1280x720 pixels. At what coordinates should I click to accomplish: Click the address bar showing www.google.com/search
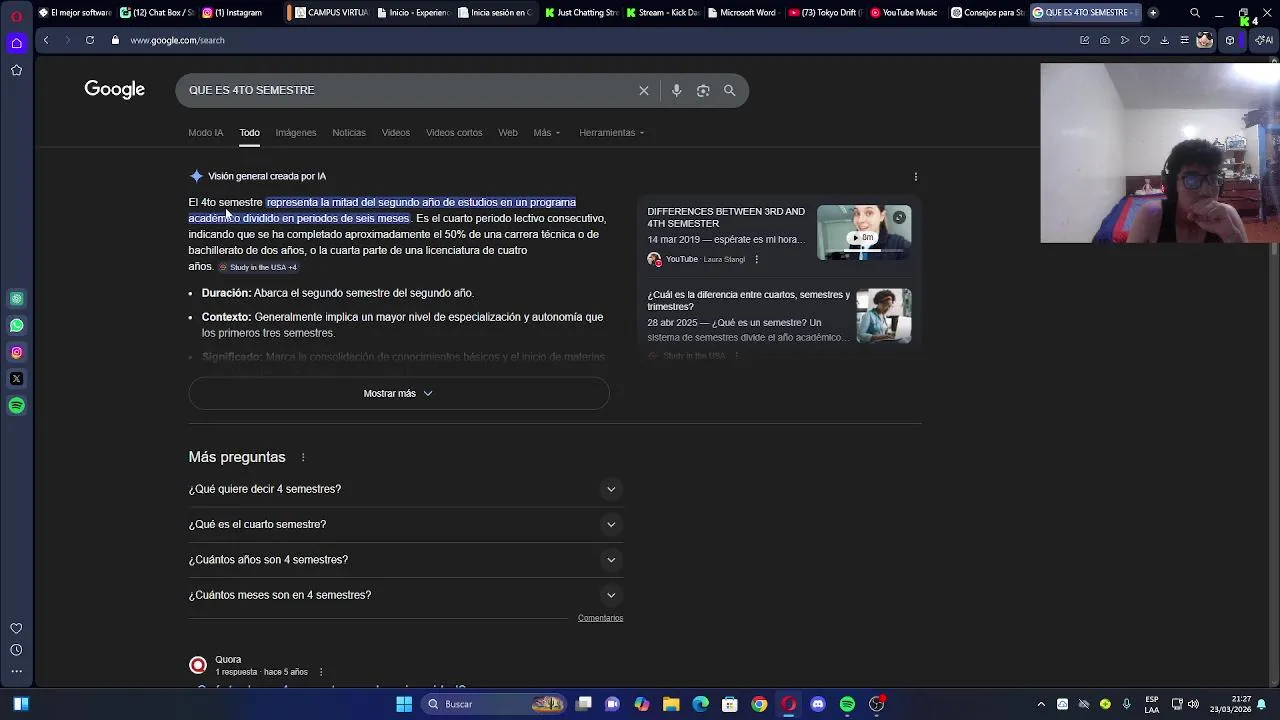[177, 40]
